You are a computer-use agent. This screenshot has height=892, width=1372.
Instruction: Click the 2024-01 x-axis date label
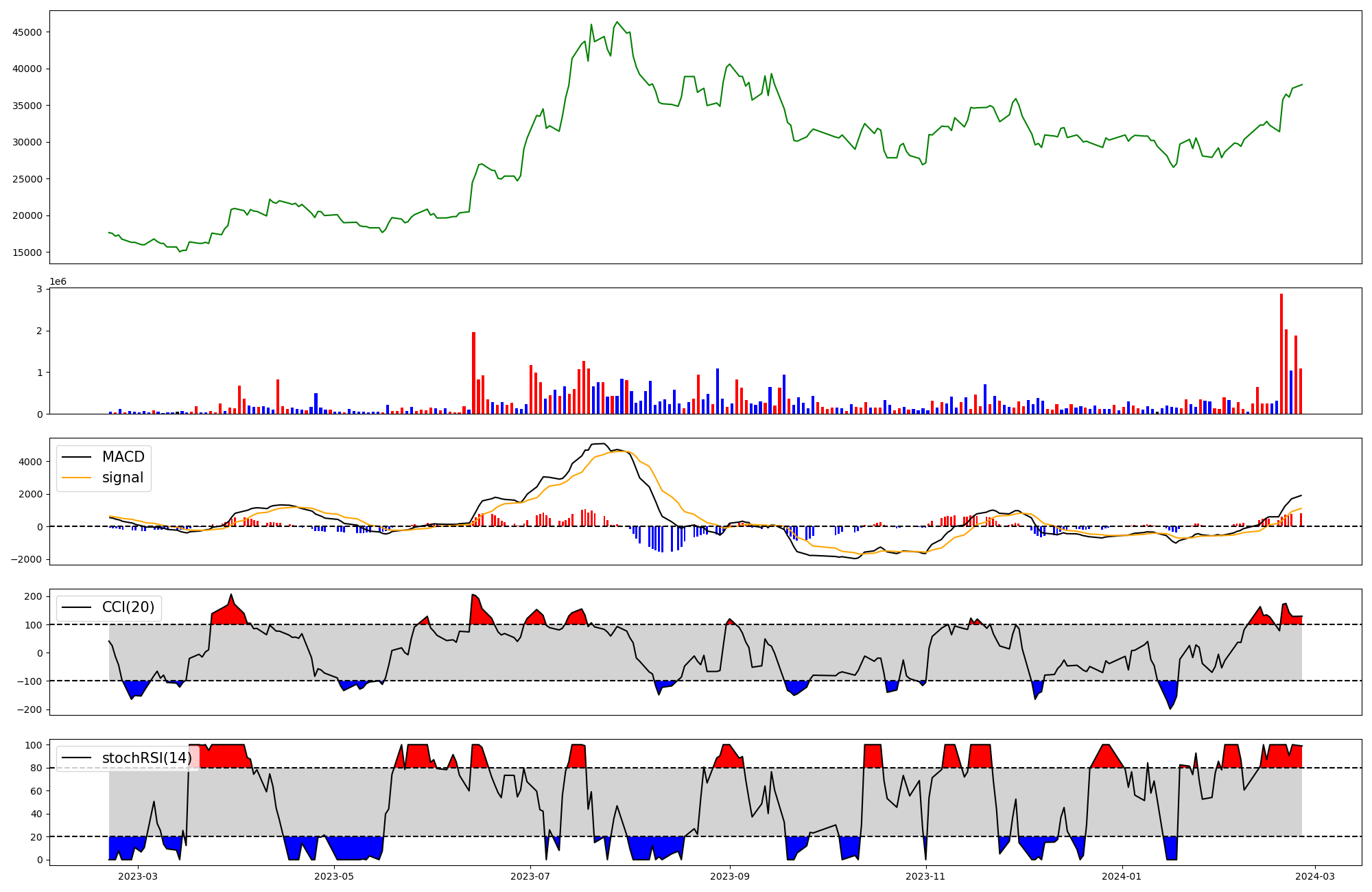click(x=1122, y=876)
